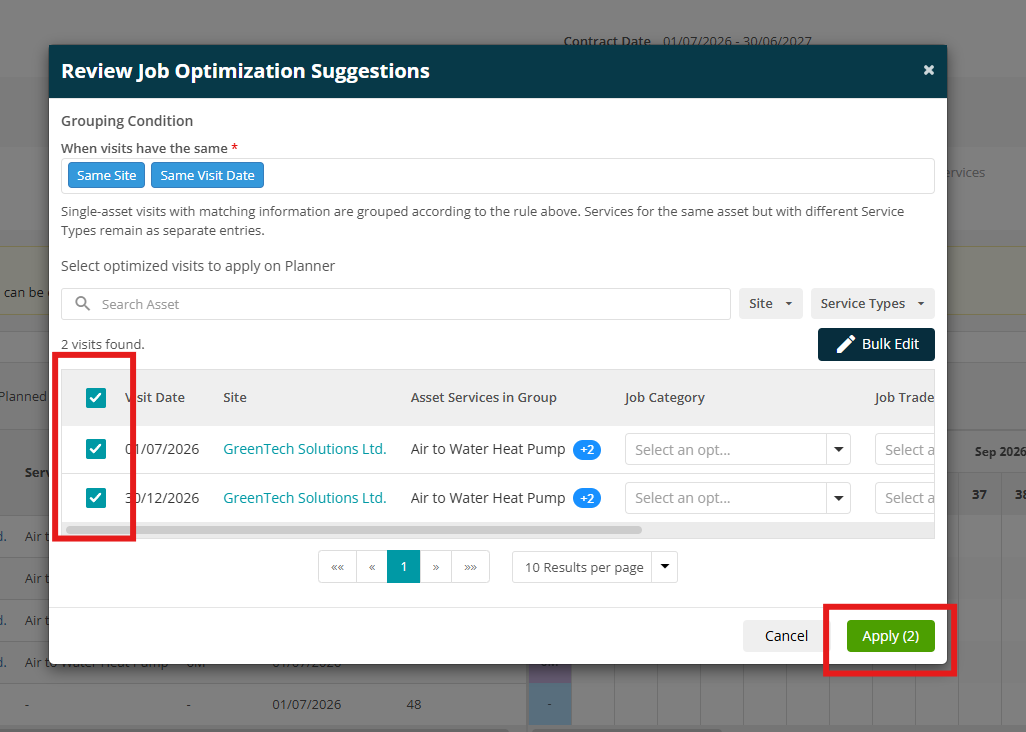Go to first page of results
Viewport: 1026px width, 732px height.
(338, 567)
